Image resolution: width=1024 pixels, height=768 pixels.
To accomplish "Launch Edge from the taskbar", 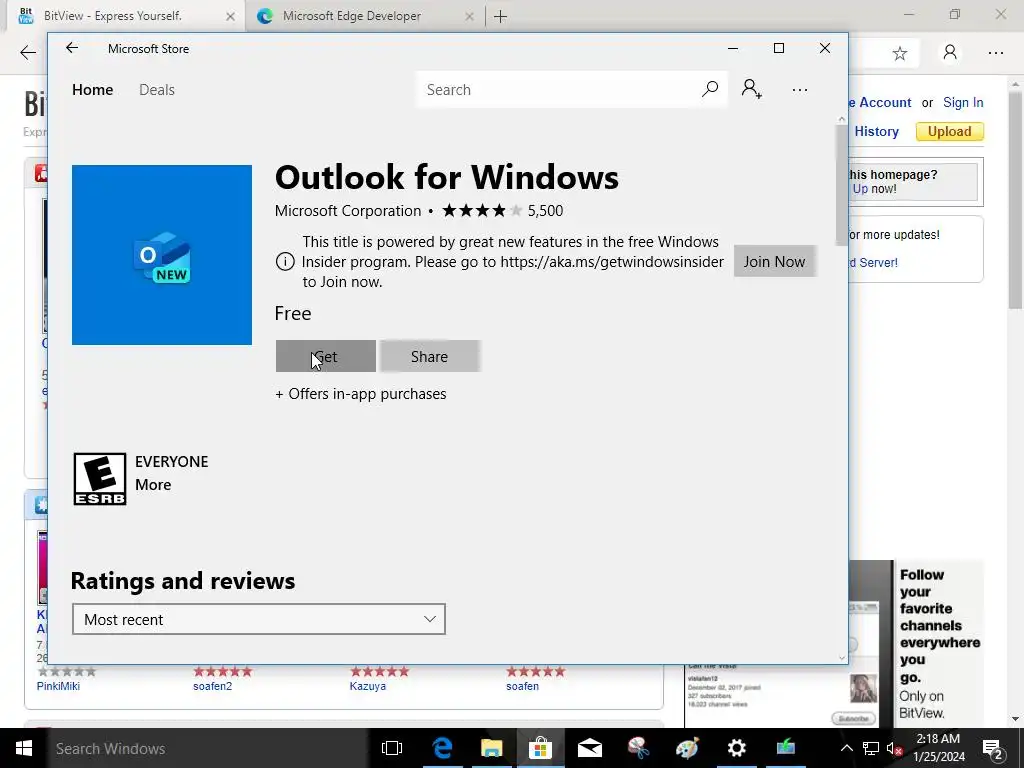I will point(442,748).
